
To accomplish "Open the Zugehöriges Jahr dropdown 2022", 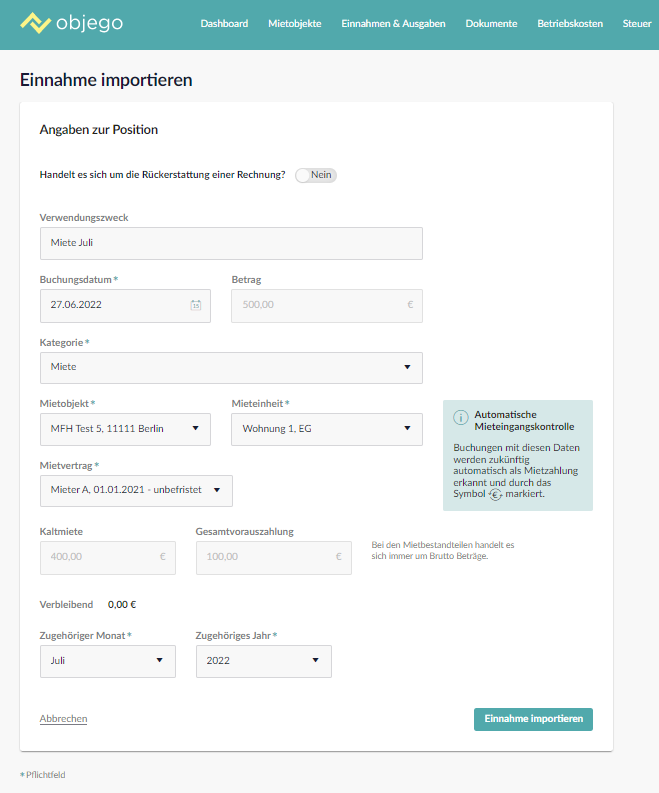I will [263, 661].
